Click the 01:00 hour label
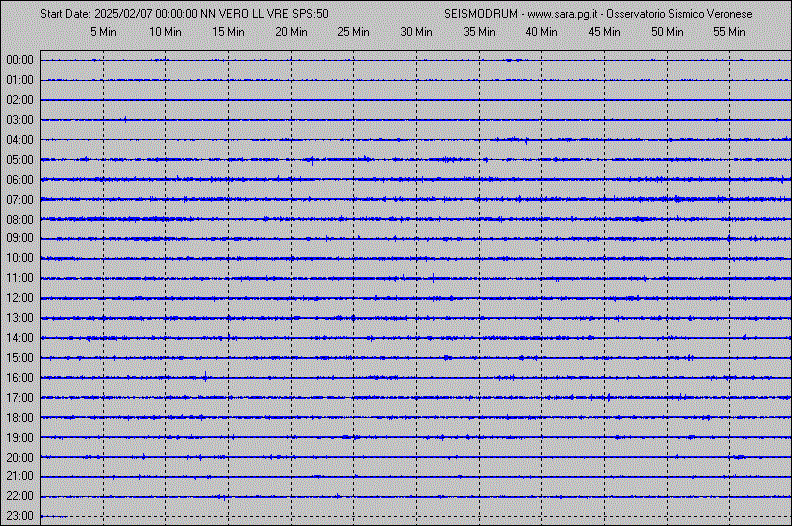Screen dimensions: 792x526 pyautogui.click(x=20, y=80)
